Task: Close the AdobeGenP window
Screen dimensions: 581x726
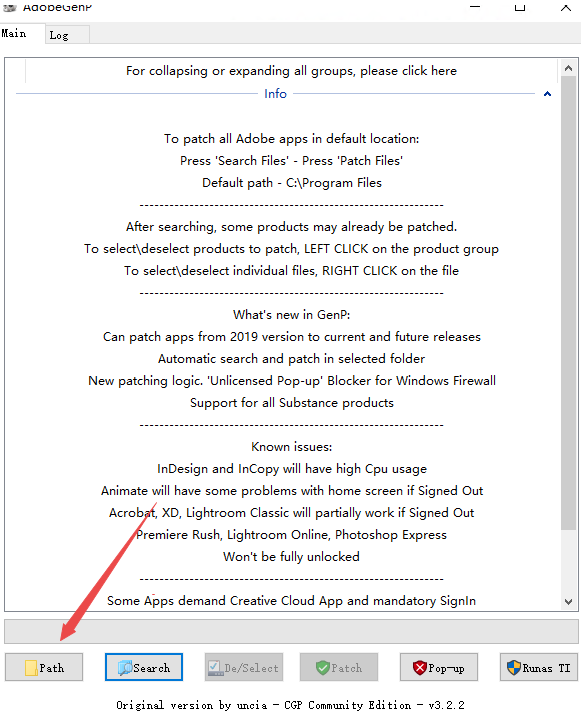Action: pyautogui.click(x=565, y=6)
